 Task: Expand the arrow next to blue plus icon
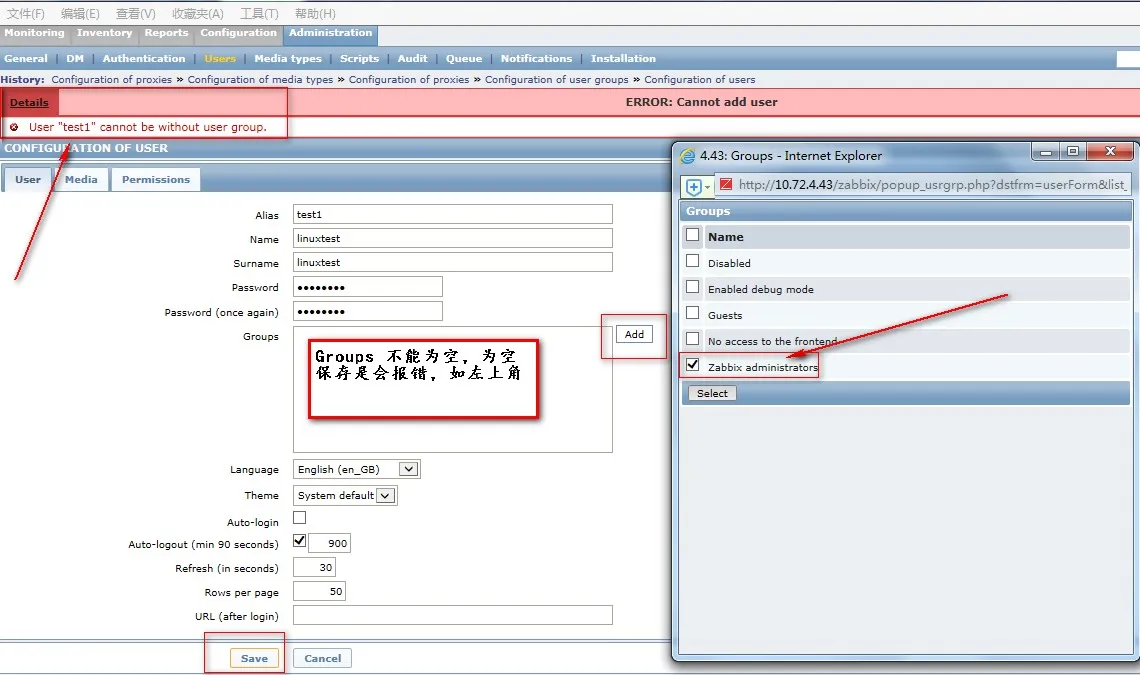point(707,188)
